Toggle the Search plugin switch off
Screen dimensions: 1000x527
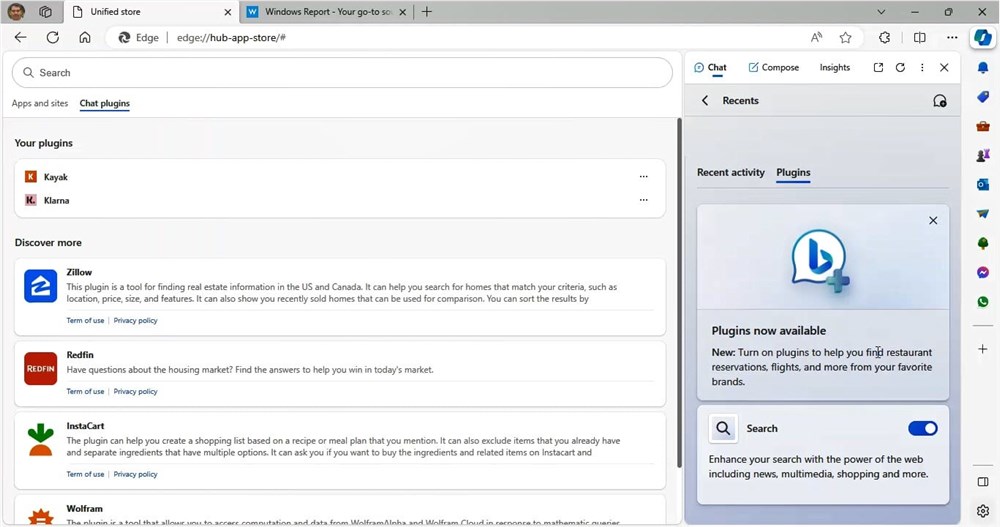pos(922,428)
